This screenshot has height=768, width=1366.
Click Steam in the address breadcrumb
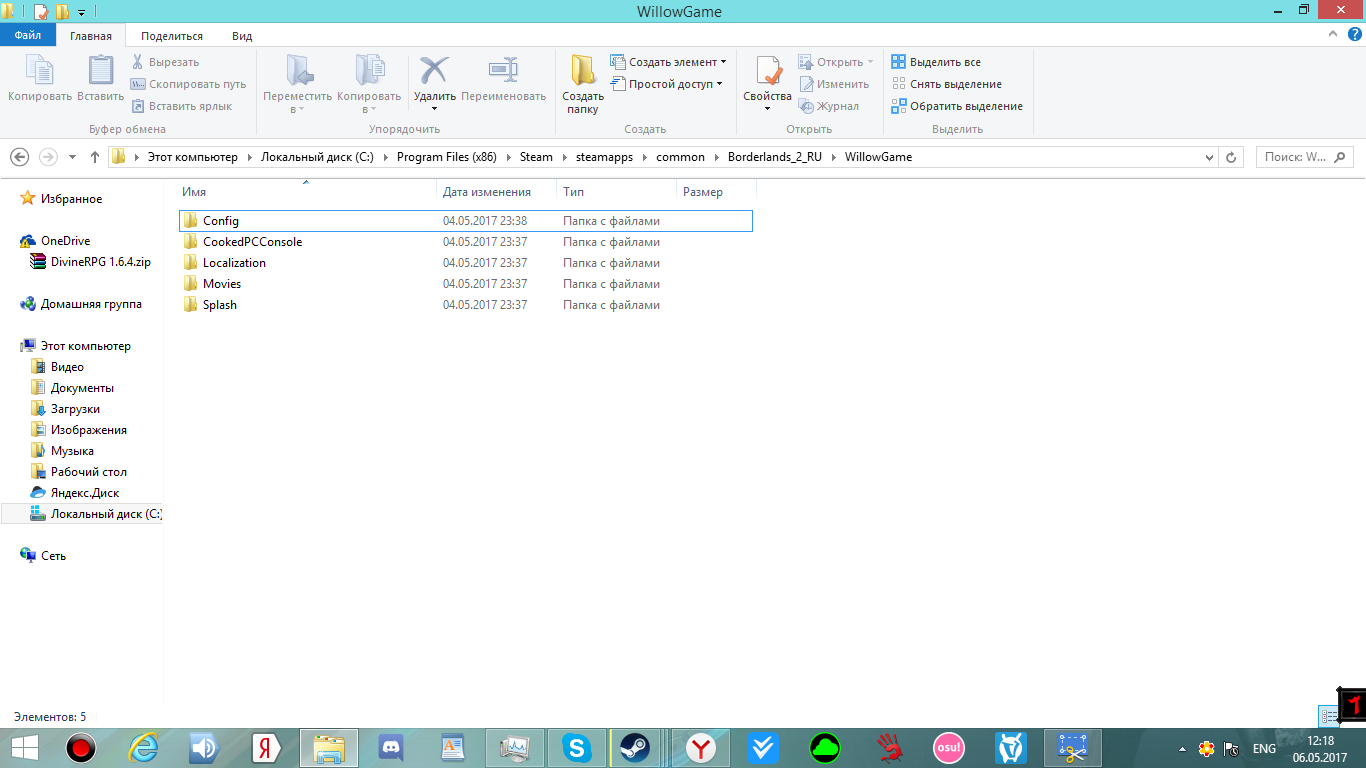click(x=536, y=157)
